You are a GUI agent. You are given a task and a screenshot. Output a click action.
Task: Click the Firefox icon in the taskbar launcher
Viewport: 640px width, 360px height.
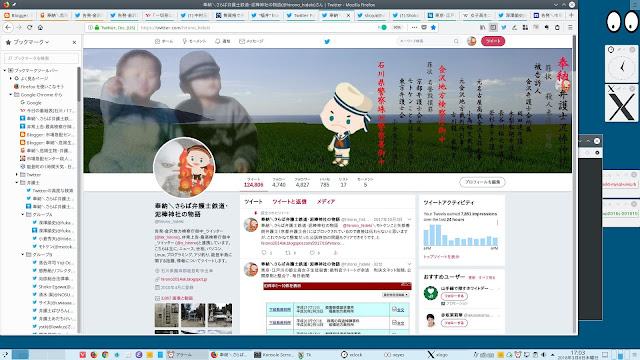(94, 355)
